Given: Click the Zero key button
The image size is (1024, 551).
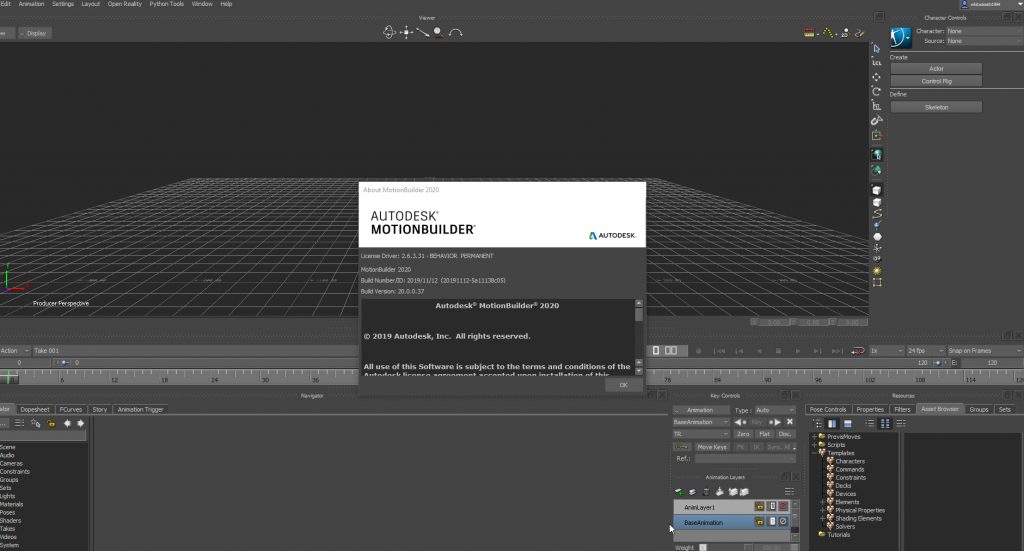Looking at the screenshot, I should (743, 434).
